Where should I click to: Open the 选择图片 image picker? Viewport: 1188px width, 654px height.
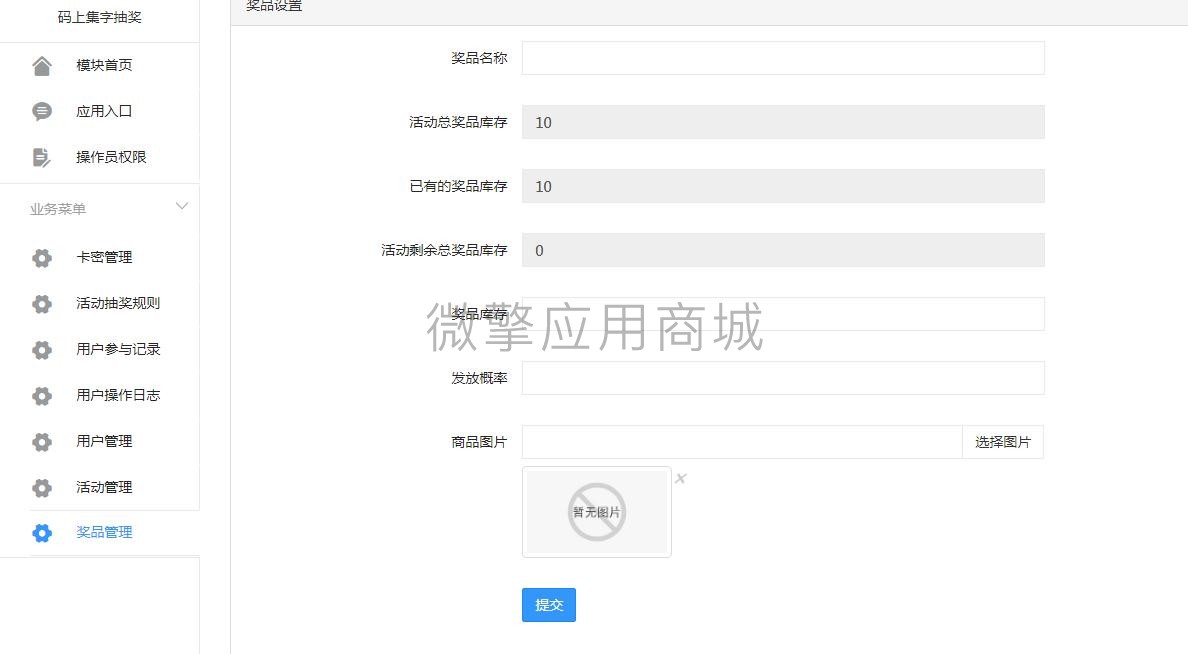pos(1003,441)
